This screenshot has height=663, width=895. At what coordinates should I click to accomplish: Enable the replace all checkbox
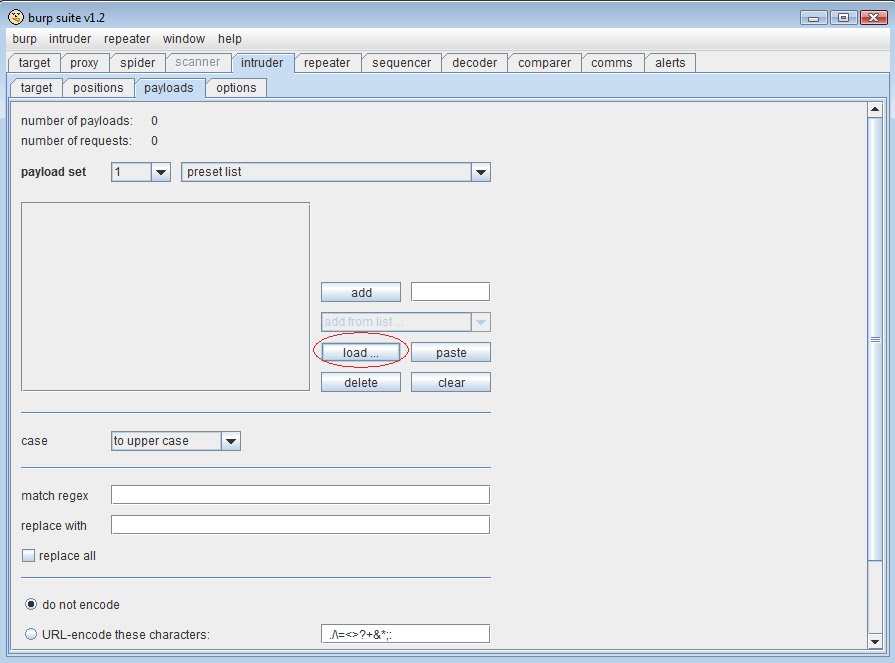click(28, 556)
